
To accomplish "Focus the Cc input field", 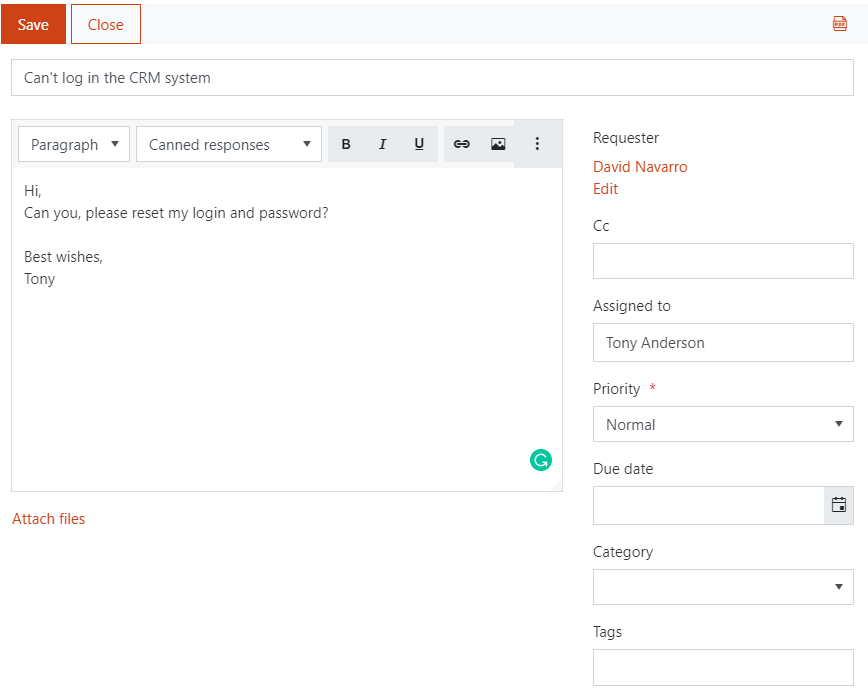I will (723, 261).
